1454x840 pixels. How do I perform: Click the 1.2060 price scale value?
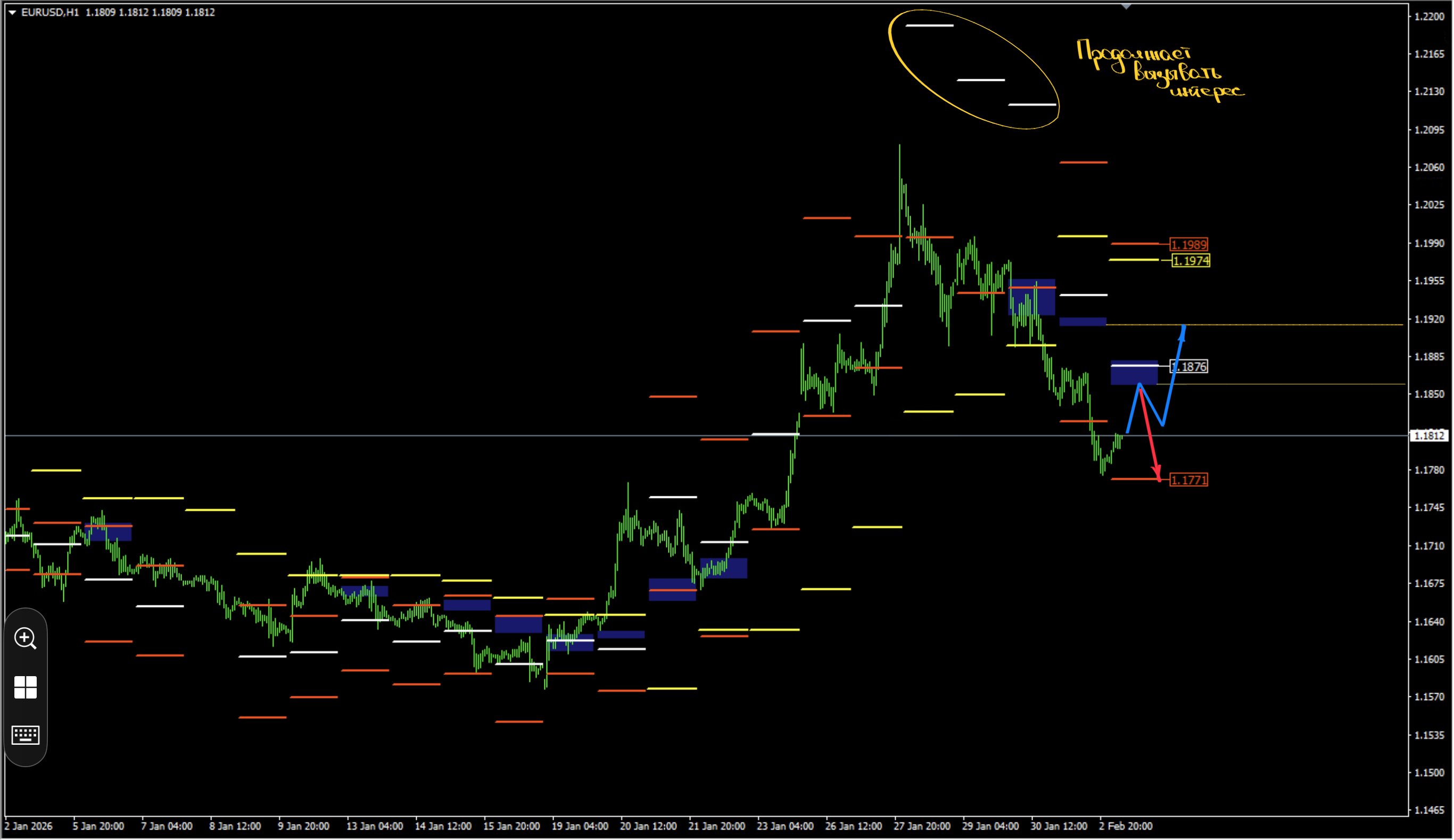1430,167
